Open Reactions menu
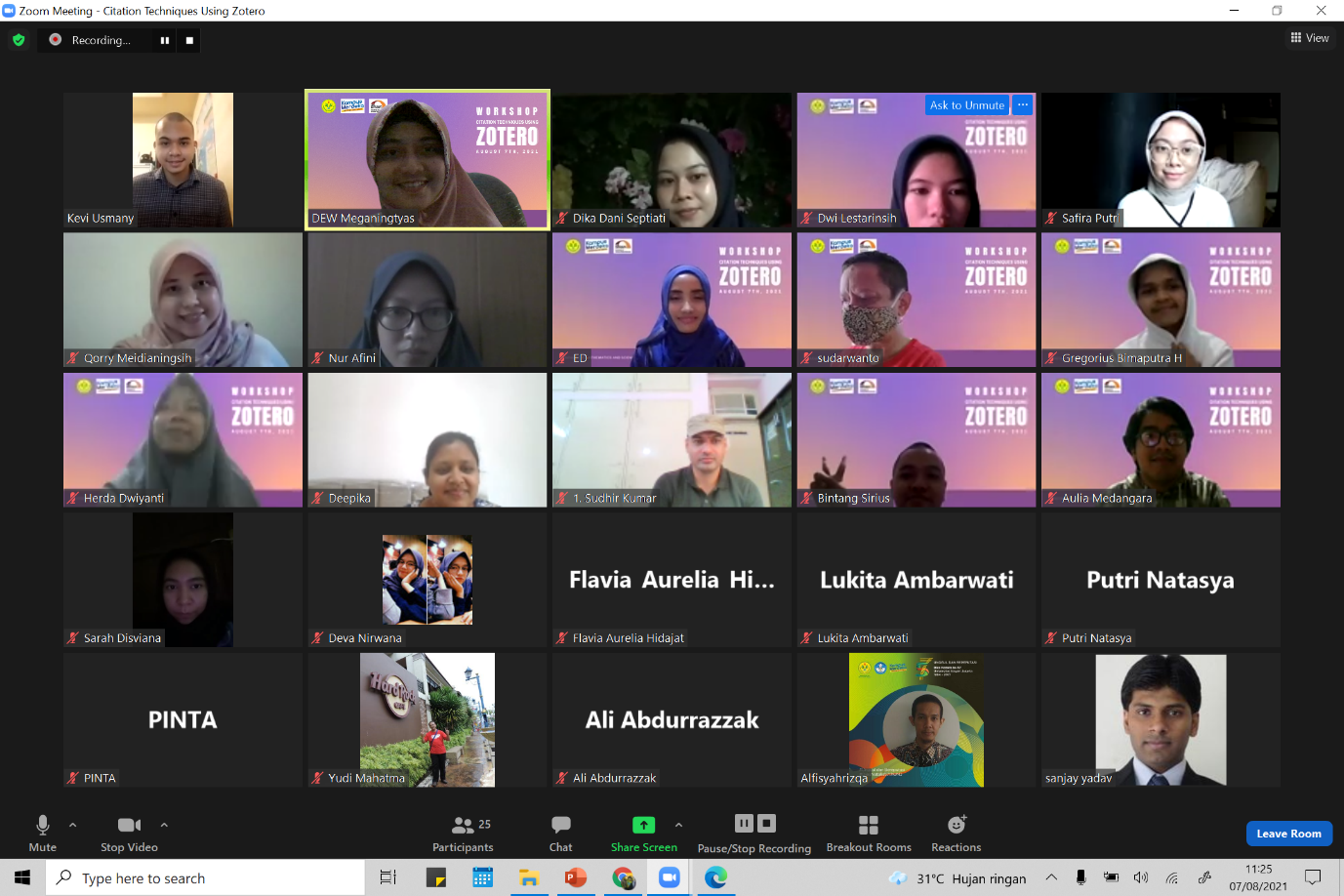 coord(957,833)
